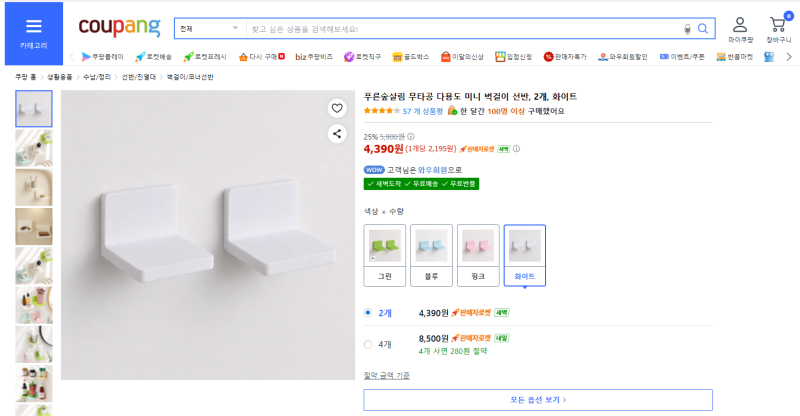Click info icon beside 판매자로켓 badge

point(516,149)
